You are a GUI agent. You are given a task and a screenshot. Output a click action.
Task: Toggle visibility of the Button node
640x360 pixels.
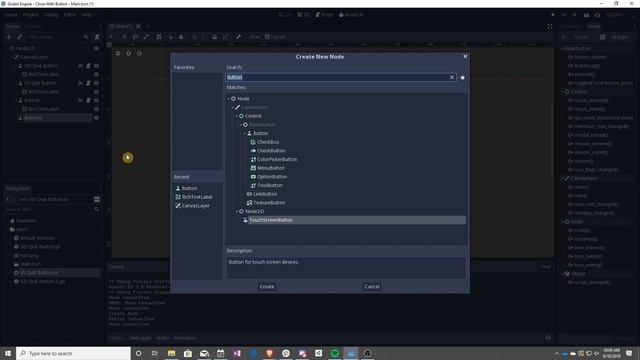(96, 100)
